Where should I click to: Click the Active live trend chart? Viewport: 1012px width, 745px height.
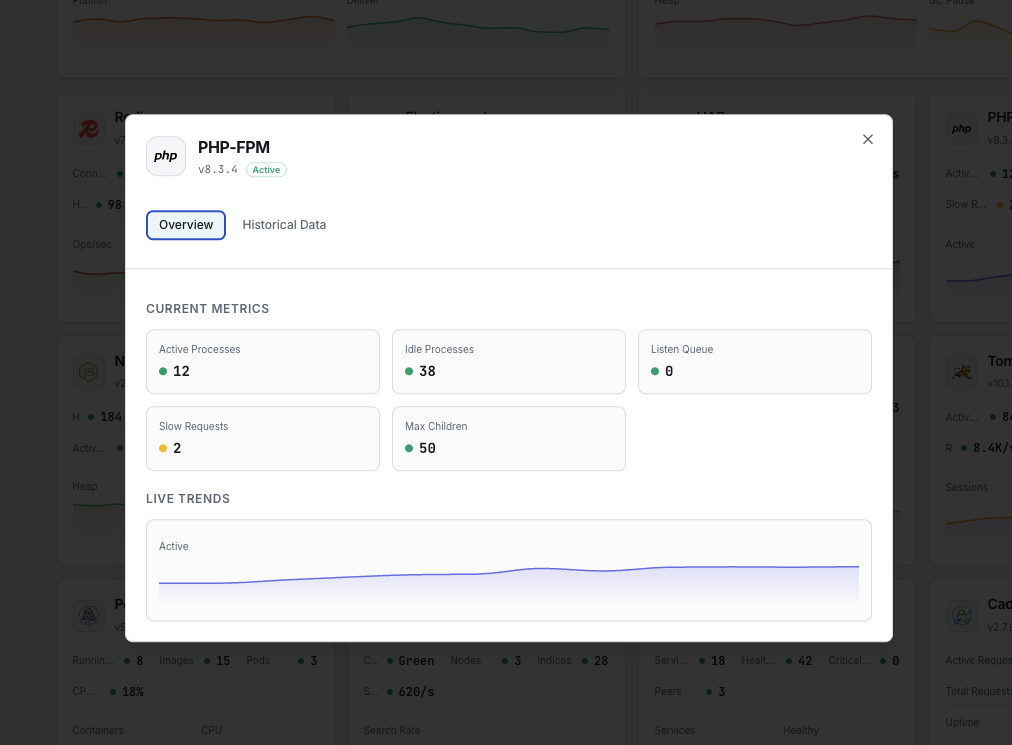[x=508, y=570]
